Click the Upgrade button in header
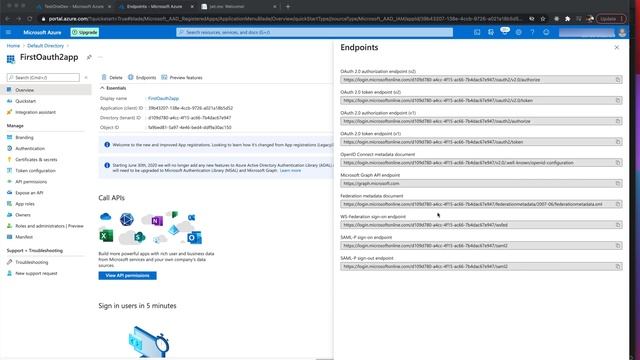 [84, 32]
